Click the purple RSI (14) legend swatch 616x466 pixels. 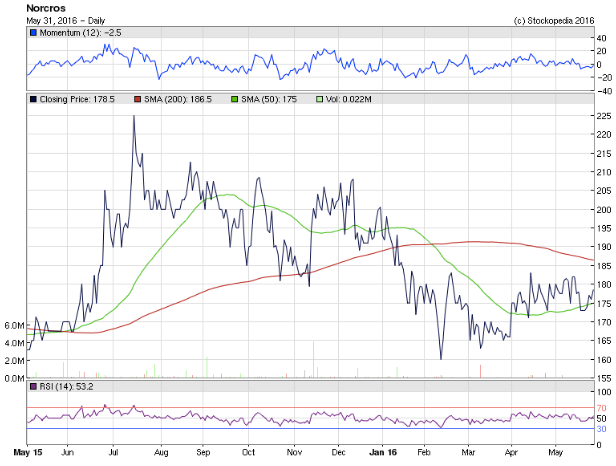(x=33, y=387)
